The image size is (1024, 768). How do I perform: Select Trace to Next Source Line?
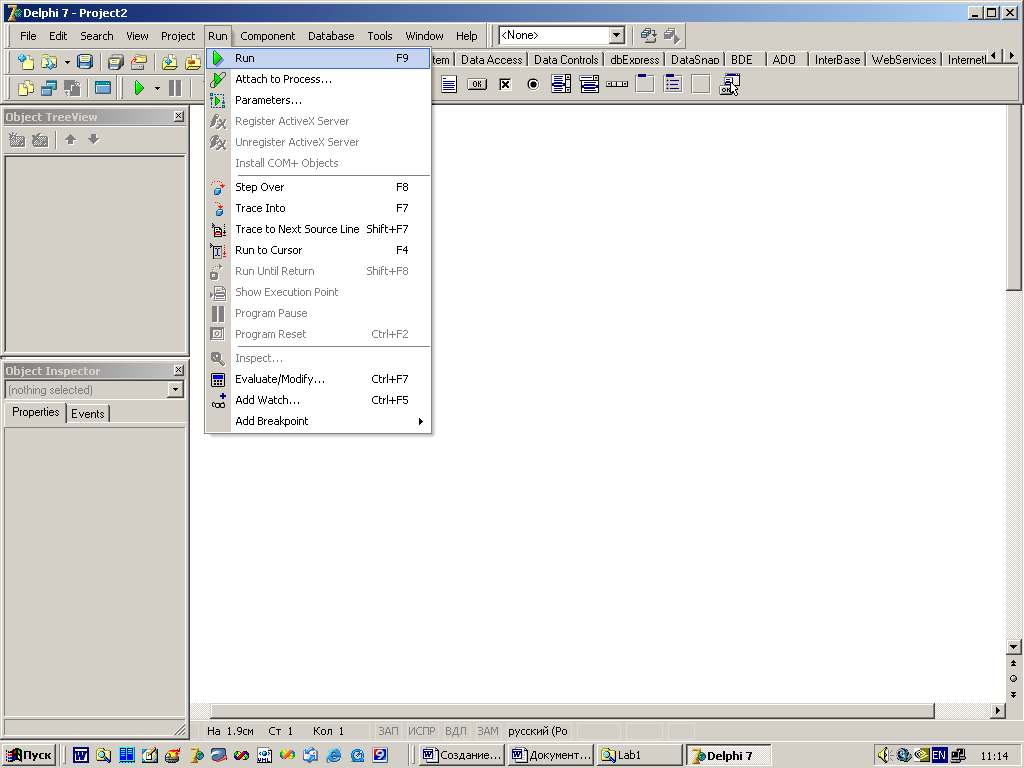click(319, 229)
